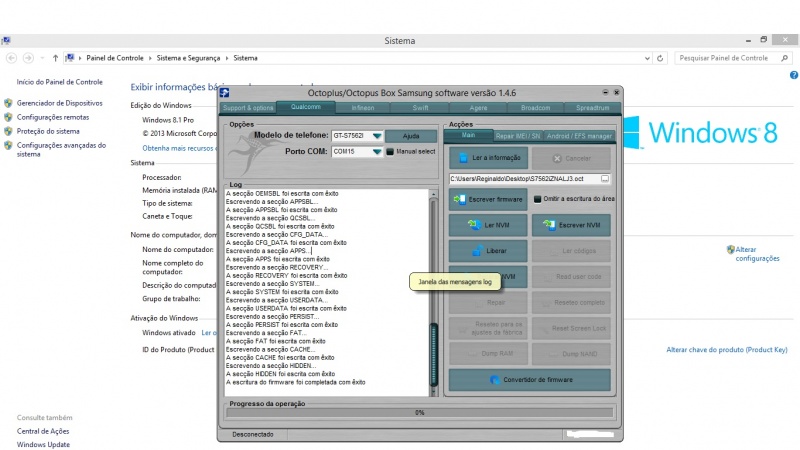The width and height of the screenshot is (800, 450).
Task: Select the Broadcom tab
Action: [x=536, y=108]
